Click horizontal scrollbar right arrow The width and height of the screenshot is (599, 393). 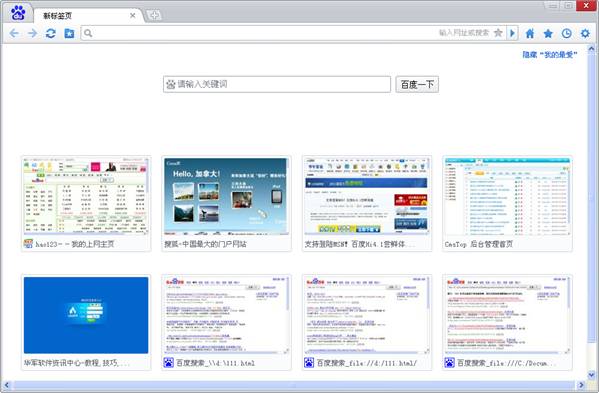pos(581,385)
